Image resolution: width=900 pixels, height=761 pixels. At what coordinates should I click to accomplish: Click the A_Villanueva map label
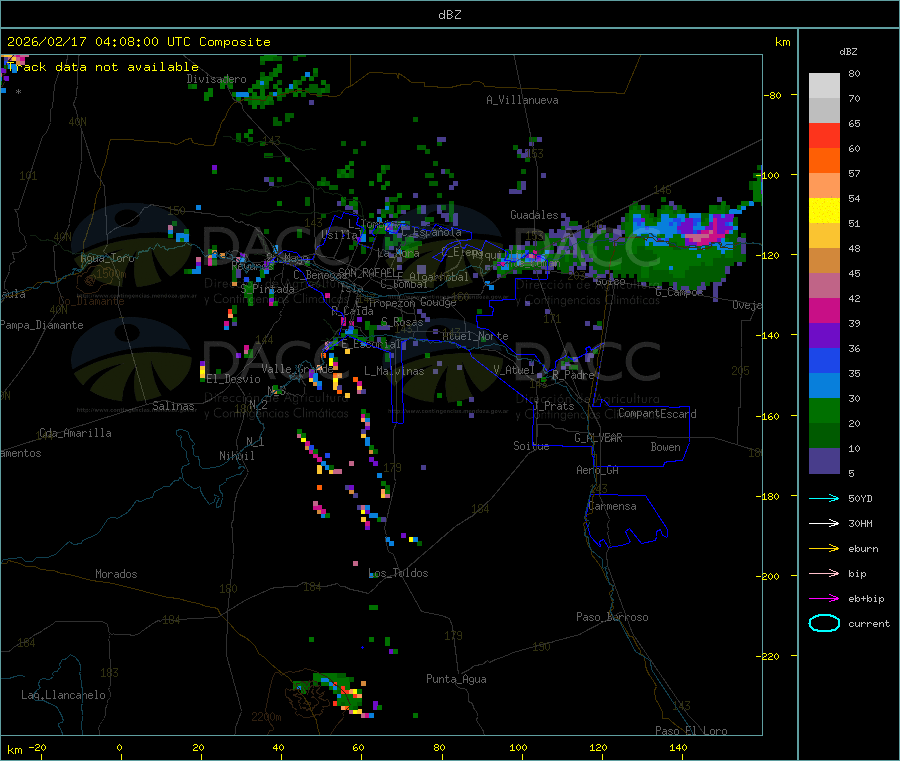(522, 100)
